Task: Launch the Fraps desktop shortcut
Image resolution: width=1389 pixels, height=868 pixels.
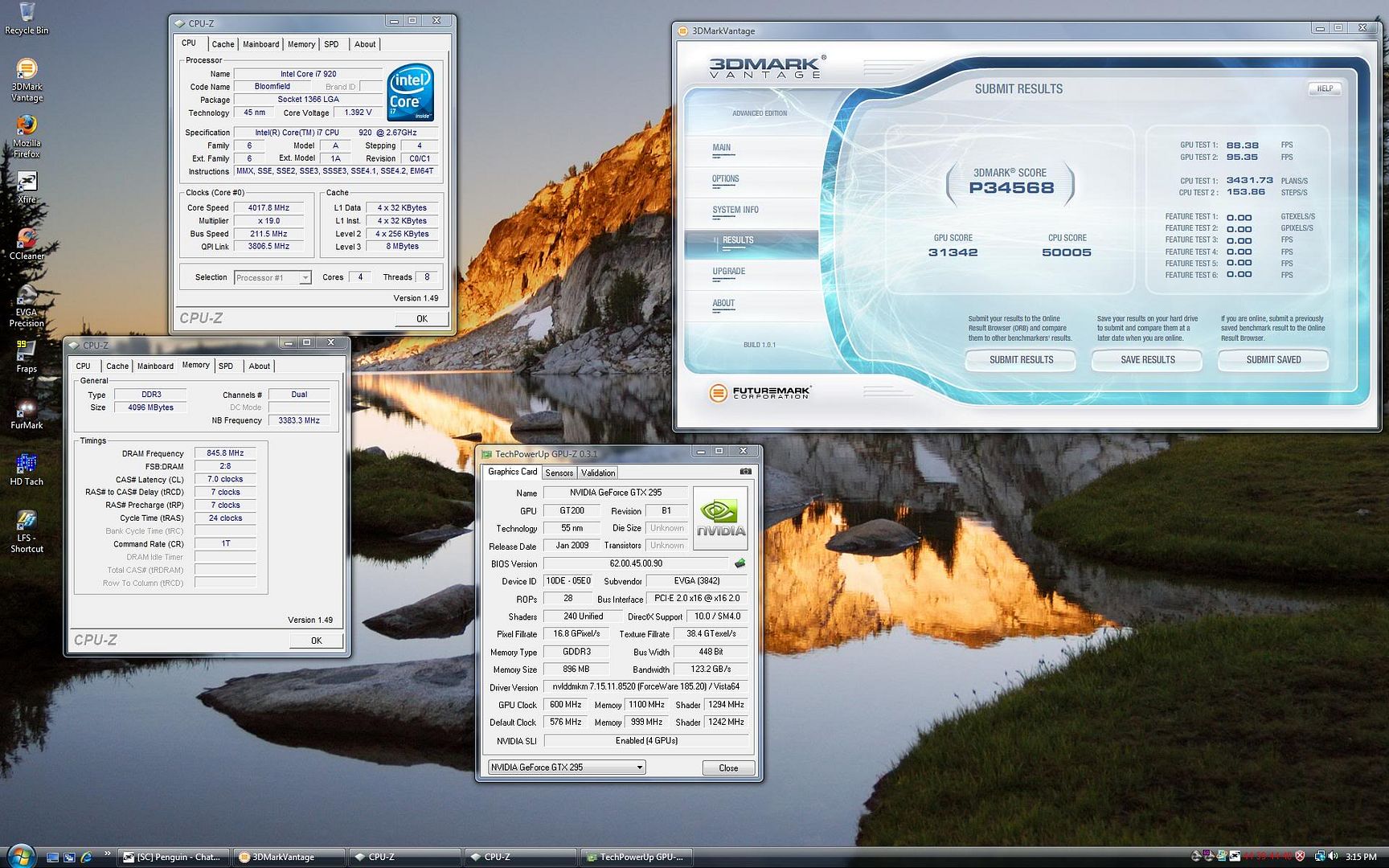Action: pyautogui.click(x=27, y=357)
